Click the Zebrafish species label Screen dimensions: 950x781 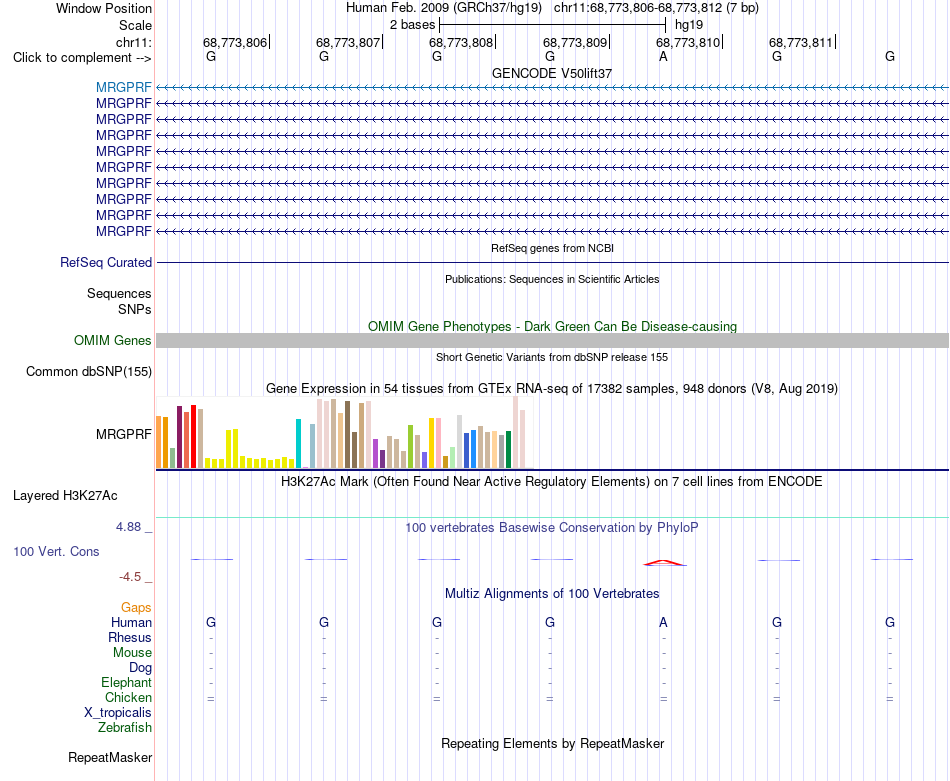pos(125,727)
